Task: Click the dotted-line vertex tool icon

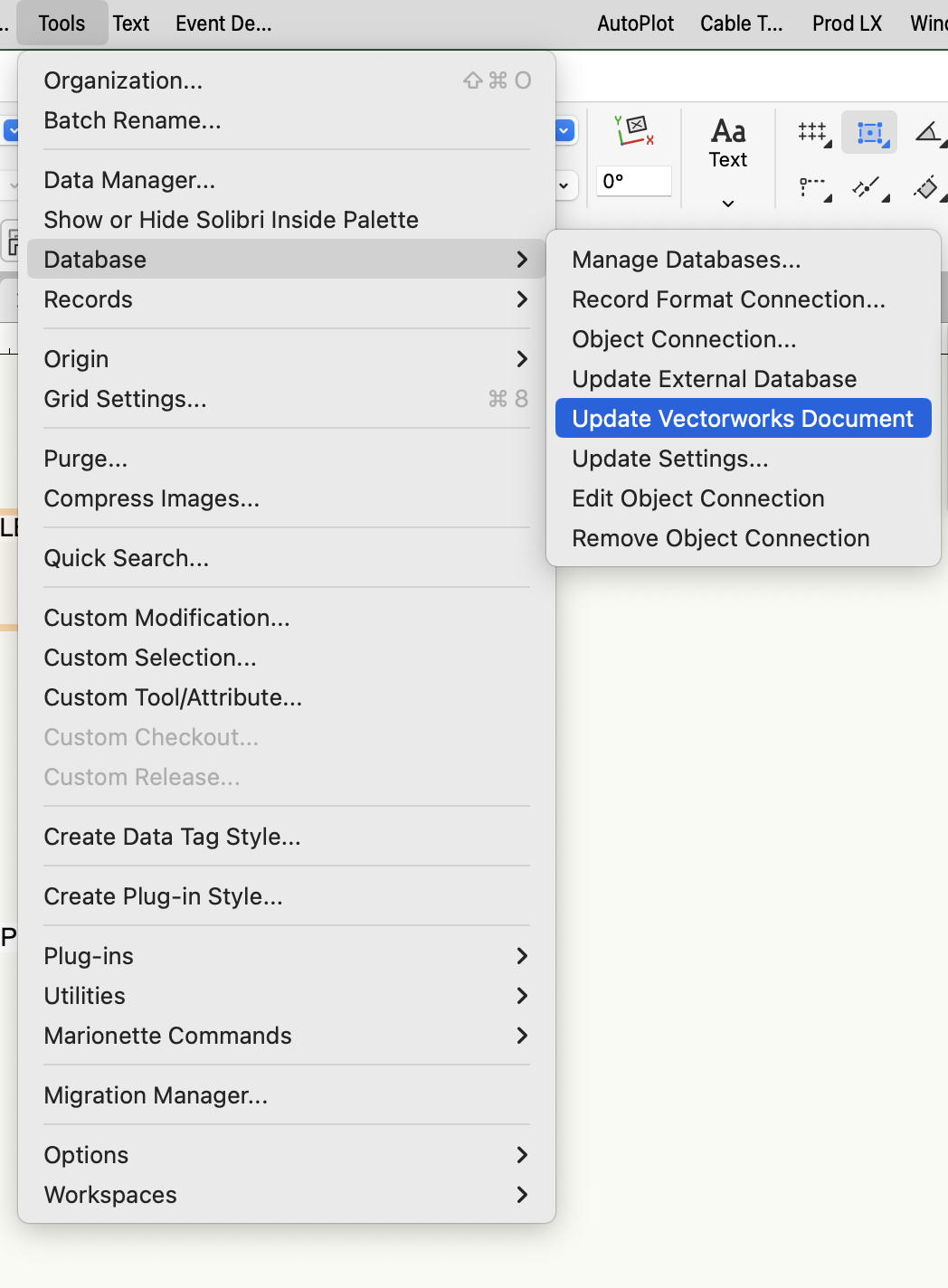Action: (x=811, y=188)
